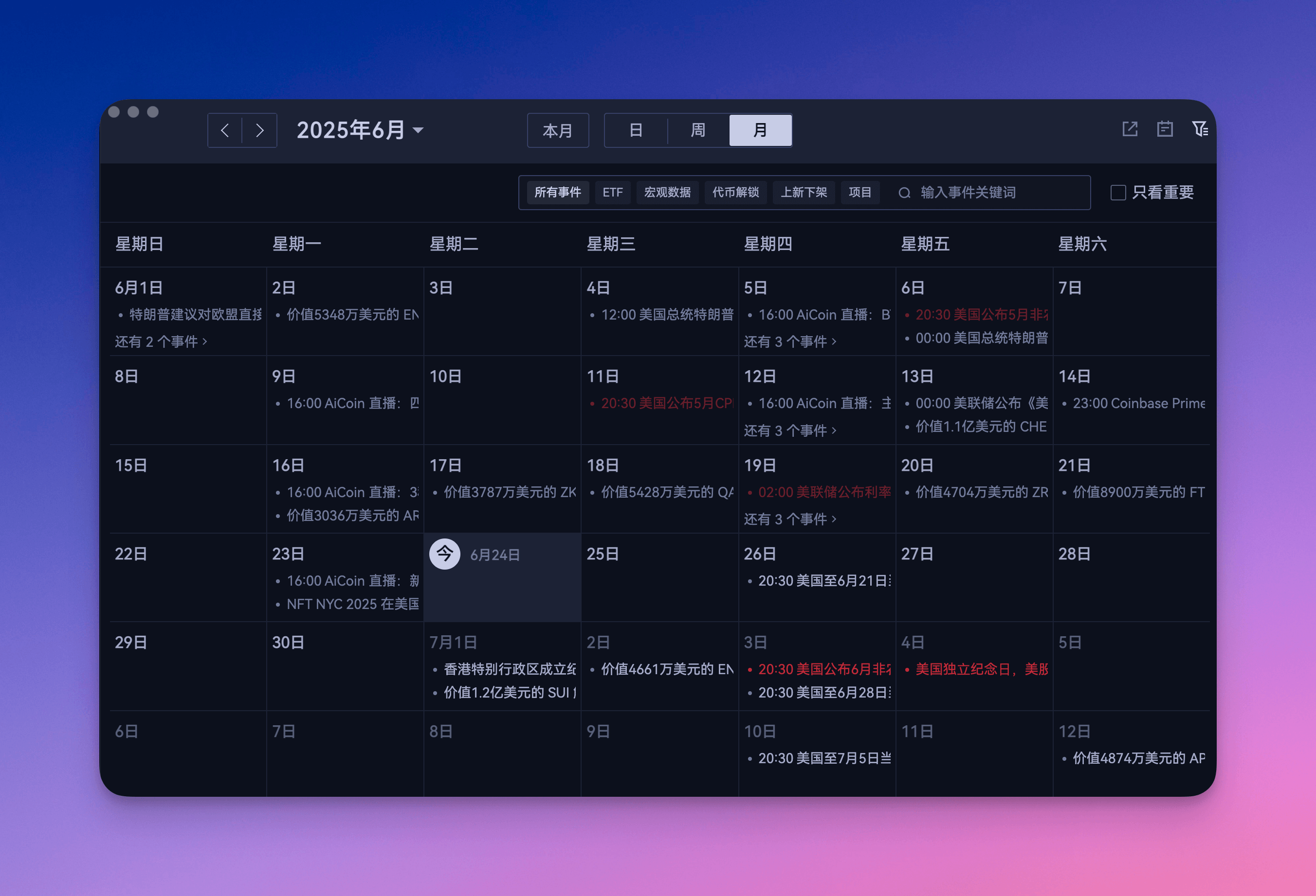This screenshot has height=896, width=1316.
Task: Open the 价值8900万美元的 FT event
Action: (x=1133, y=492)
